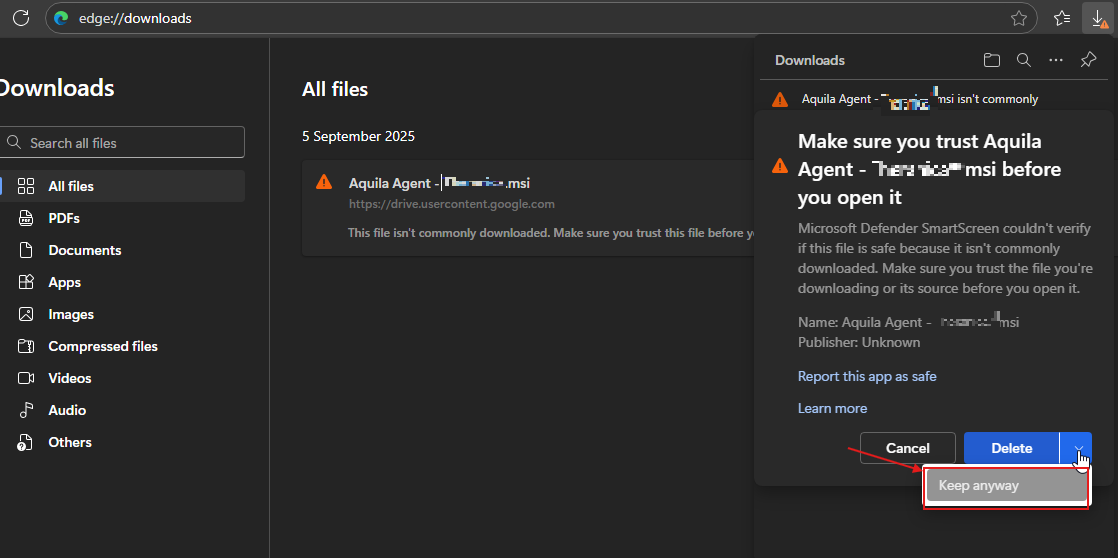1118x558 pixels.
Task: Click the favorites star in address bar
Action: tap(1019, 18)
